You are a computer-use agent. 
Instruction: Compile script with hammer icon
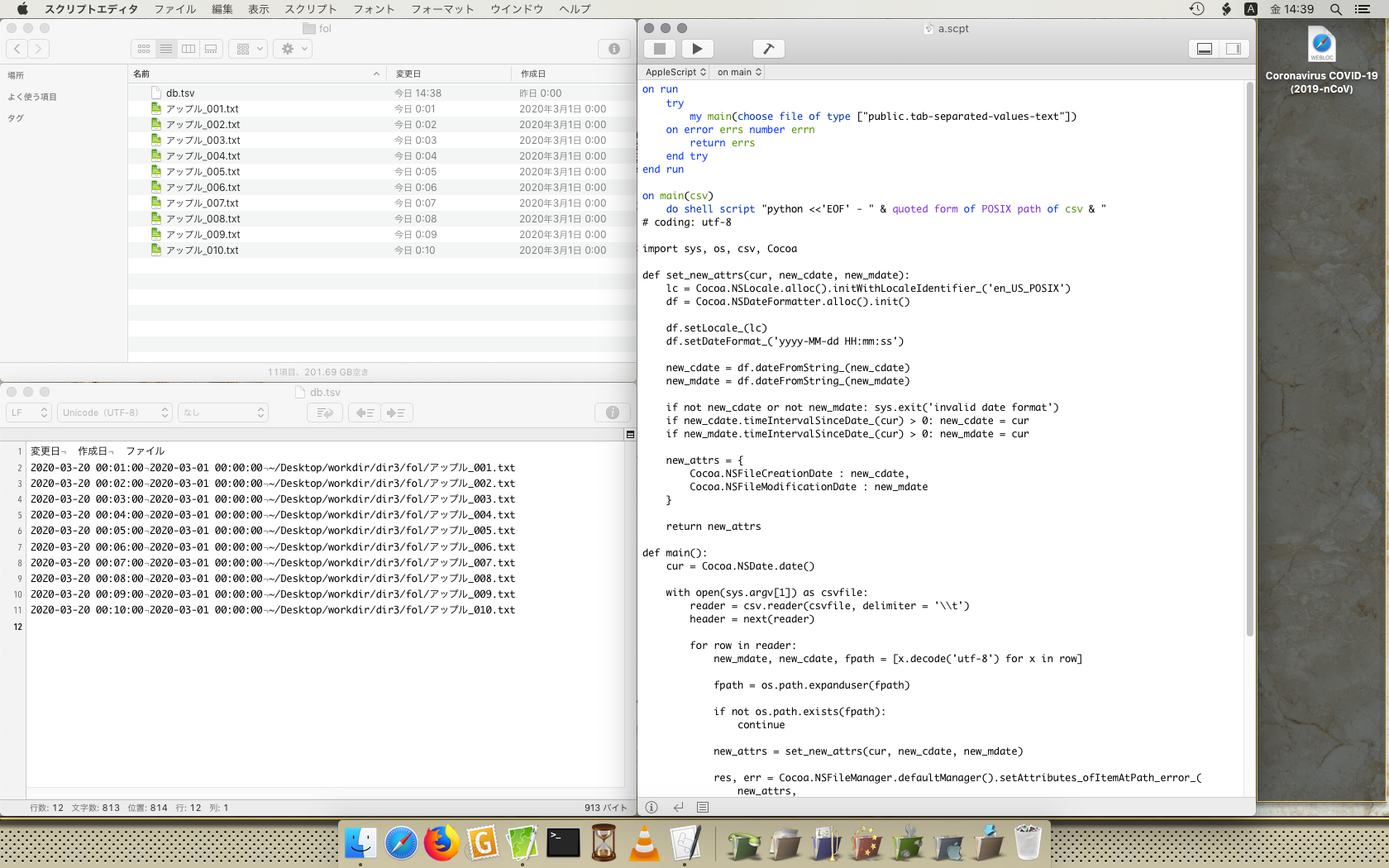[x=768, y=49]
